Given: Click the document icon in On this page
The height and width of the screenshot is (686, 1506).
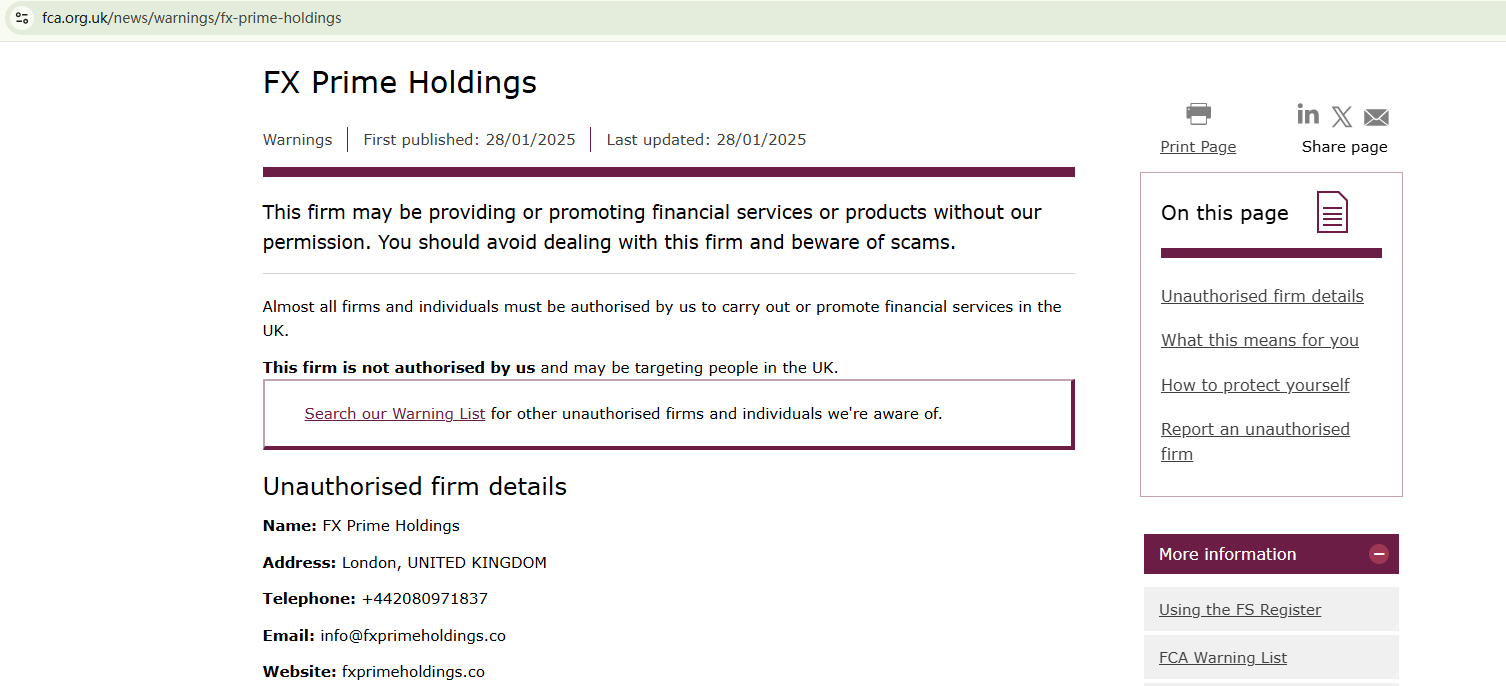Looking at the screenshot, I should pyautogui.click(x=1332, y=212).
